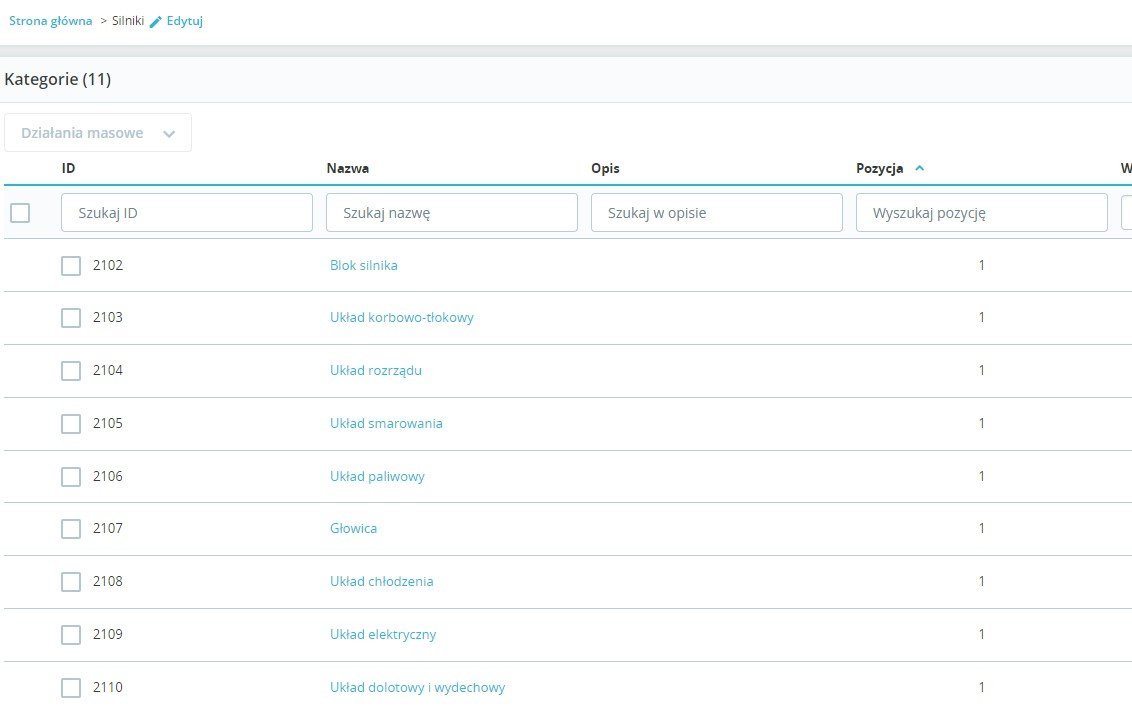Check the box for category 2102
Viewport: 1132px width, 707px height.
click(71, 265)
